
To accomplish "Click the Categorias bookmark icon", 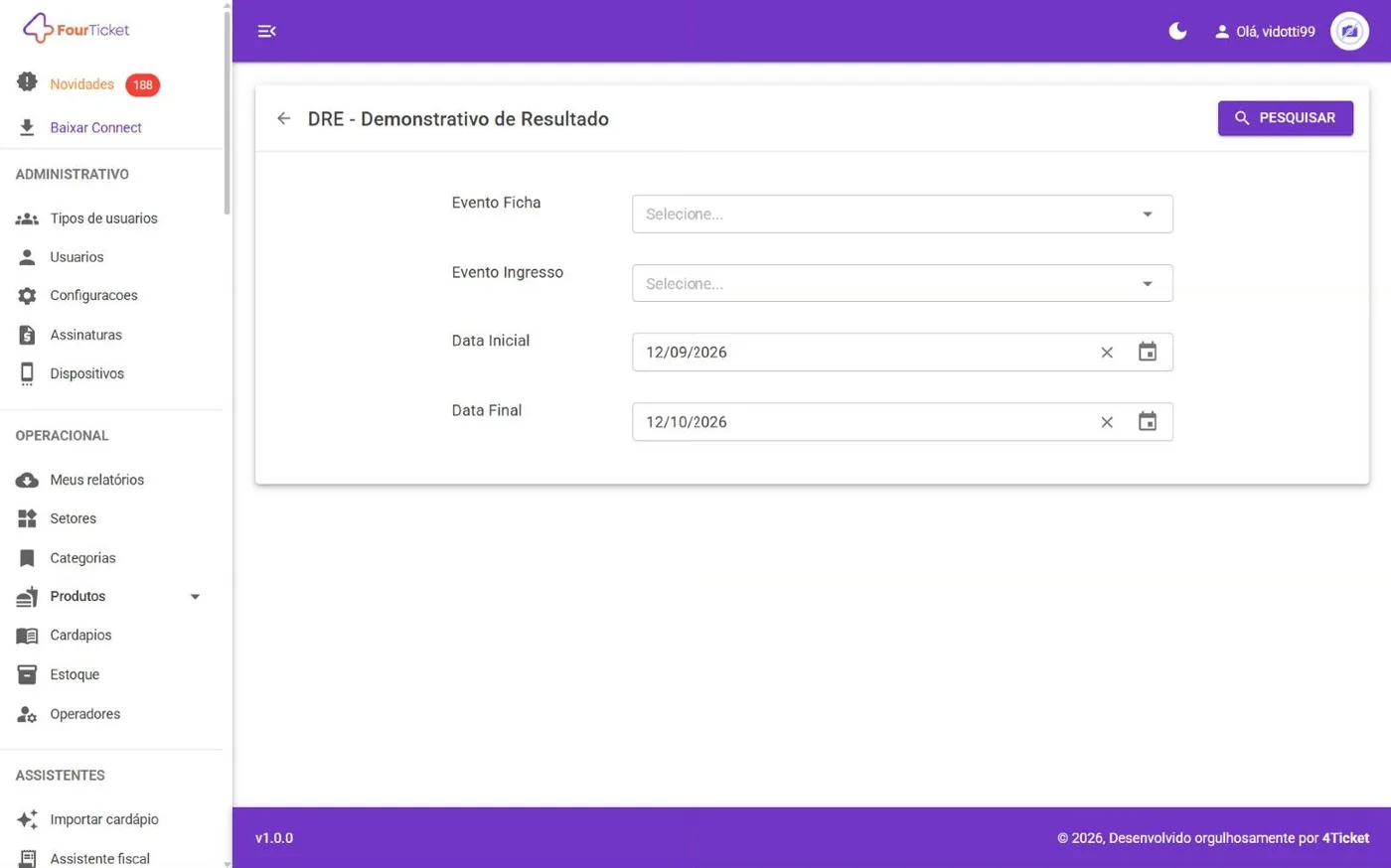I will pyautogui.click(x=27, y=558).
